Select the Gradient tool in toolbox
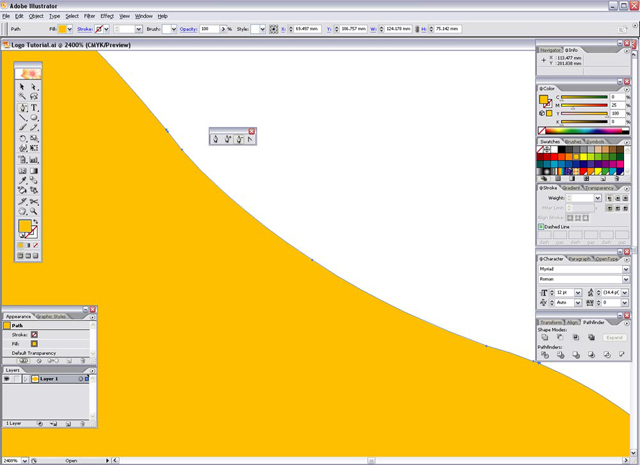640x465 pixels. point(34,171)
